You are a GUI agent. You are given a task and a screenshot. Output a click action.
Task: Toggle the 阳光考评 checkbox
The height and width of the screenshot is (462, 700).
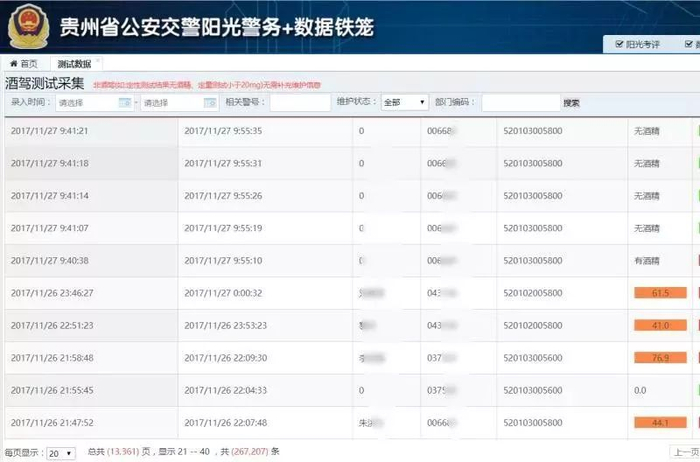(x=619, y=44)
